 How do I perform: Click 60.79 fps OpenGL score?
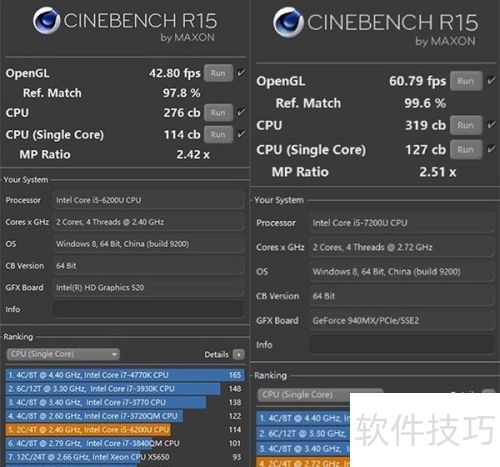(x=417, y=81)
